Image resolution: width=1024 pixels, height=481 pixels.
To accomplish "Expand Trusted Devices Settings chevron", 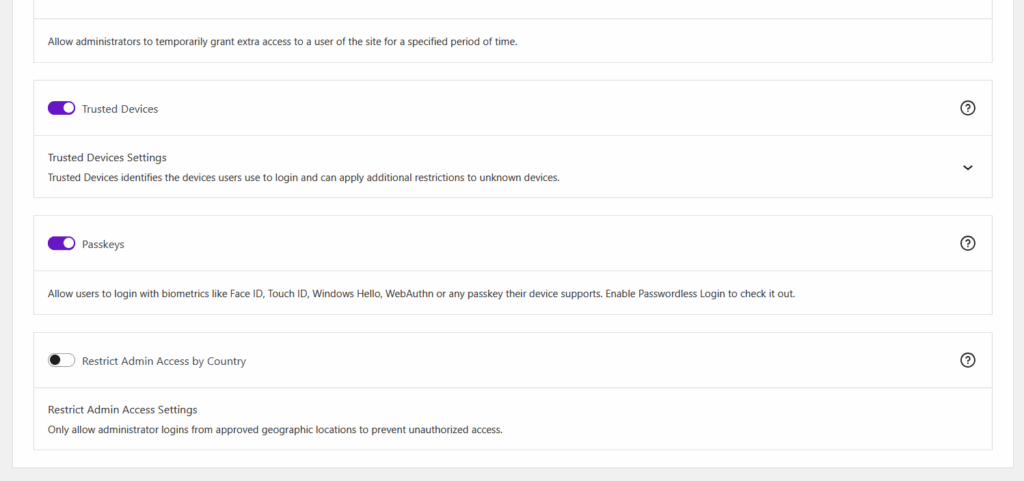I will 967,167.
